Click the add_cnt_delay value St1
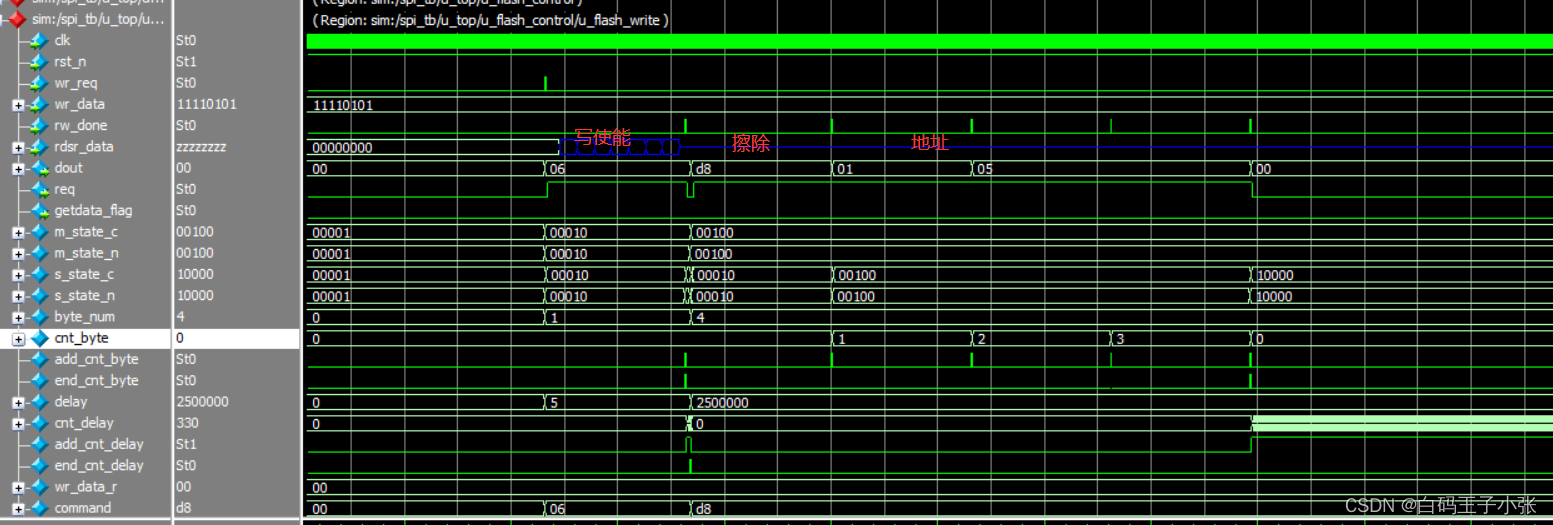Viewport: 1553px width, 525px height. coord(186,444)
